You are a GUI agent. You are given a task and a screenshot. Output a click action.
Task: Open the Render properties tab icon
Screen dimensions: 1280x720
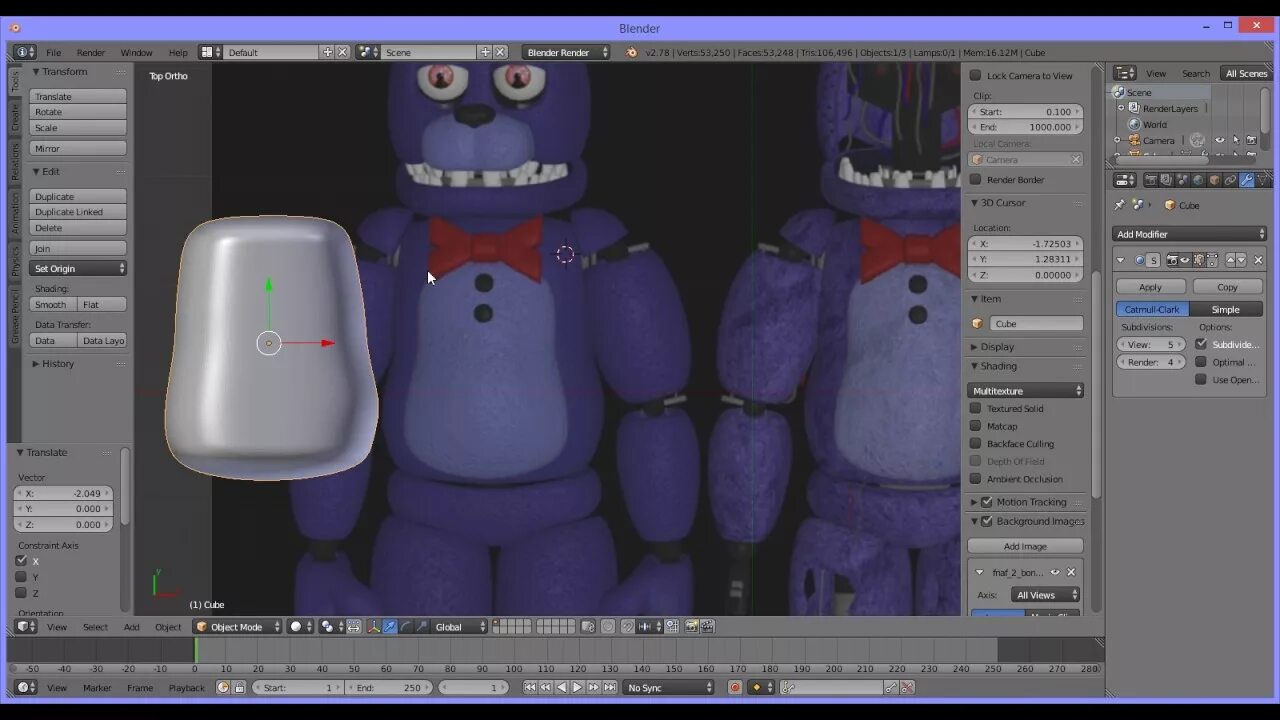tap(1151, 180)
